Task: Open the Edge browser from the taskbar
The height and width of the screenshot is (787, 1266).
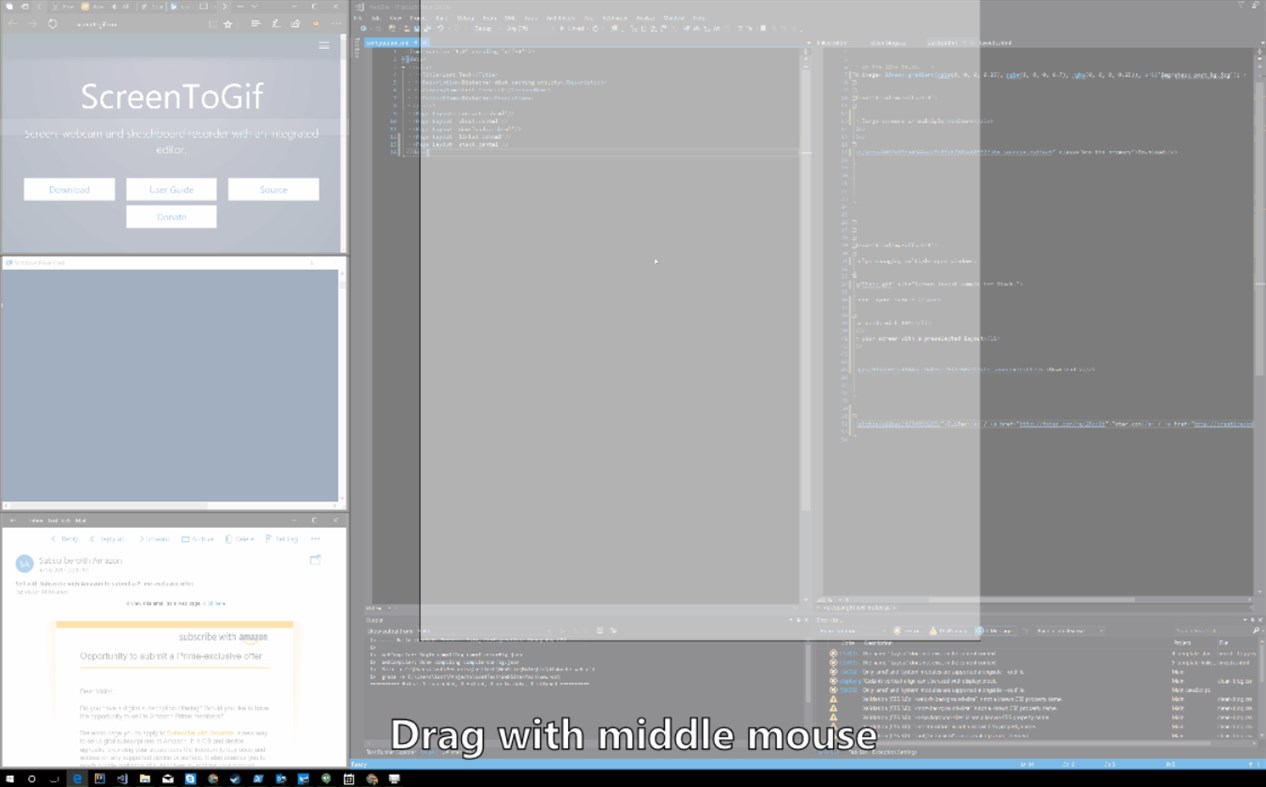Action: pos(79,779)
